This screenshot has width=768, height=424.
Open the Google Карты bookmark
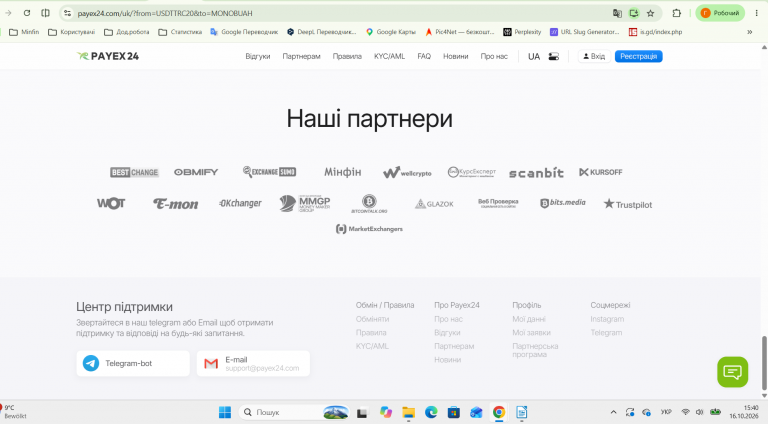coord(390,32)
